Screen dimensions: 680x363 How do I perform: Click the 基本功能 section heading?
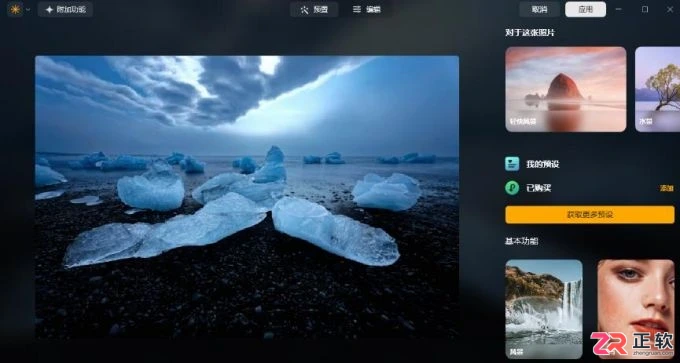[521, 241]
